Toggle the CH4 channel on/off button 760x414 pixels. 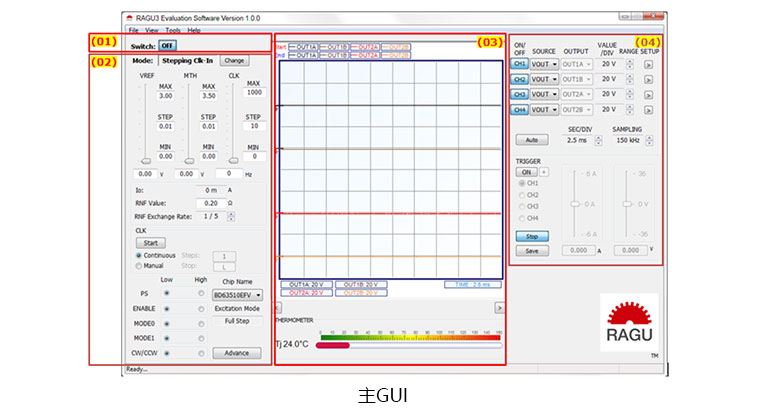(519, 109)
